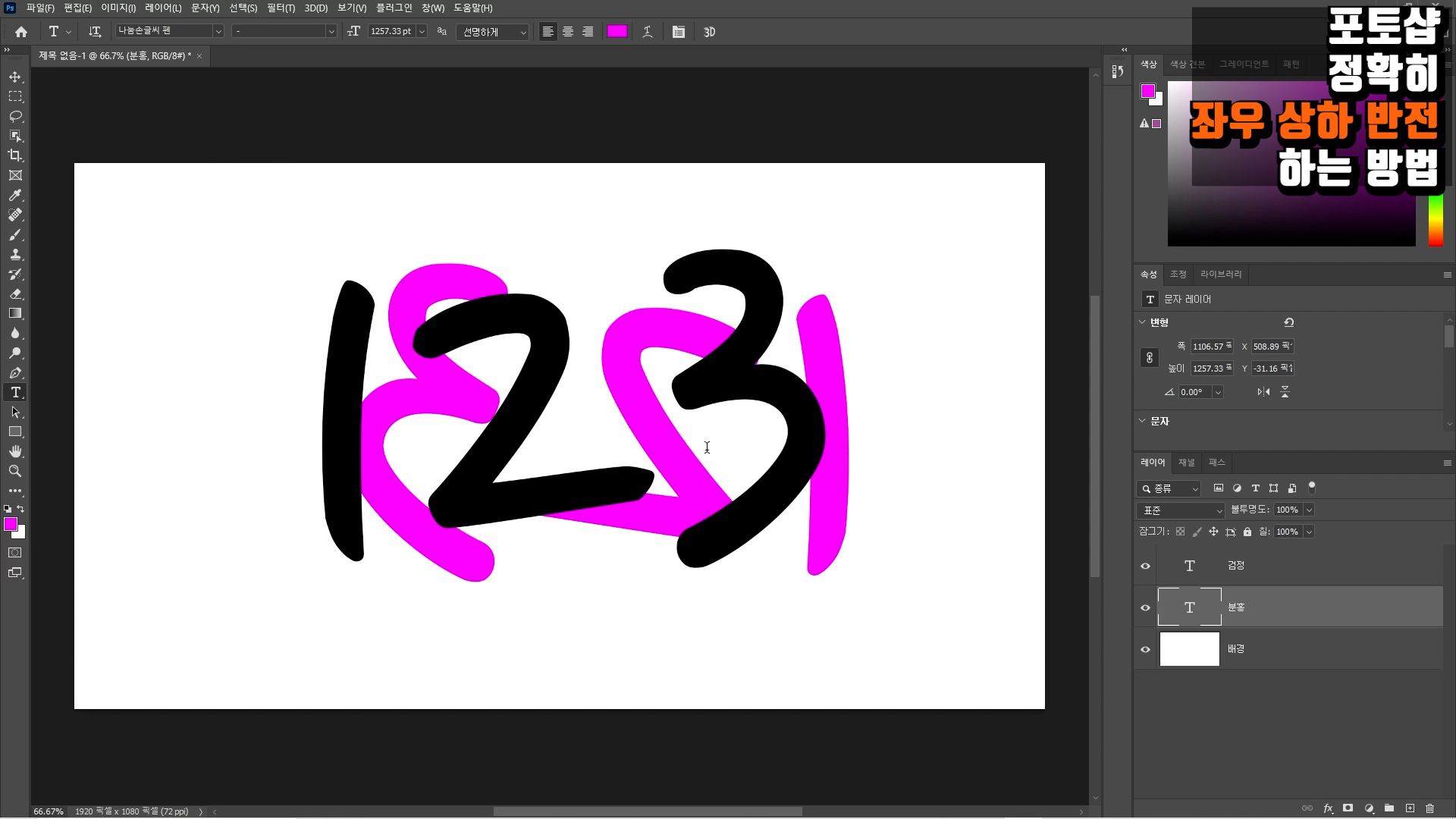Select the Brush tool
This screenshot has height=819, width=1456.
[15, 234]
